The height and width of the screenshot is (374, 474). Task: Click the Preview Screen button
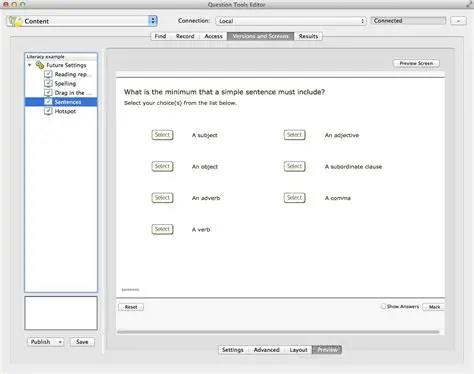(416, 63)
